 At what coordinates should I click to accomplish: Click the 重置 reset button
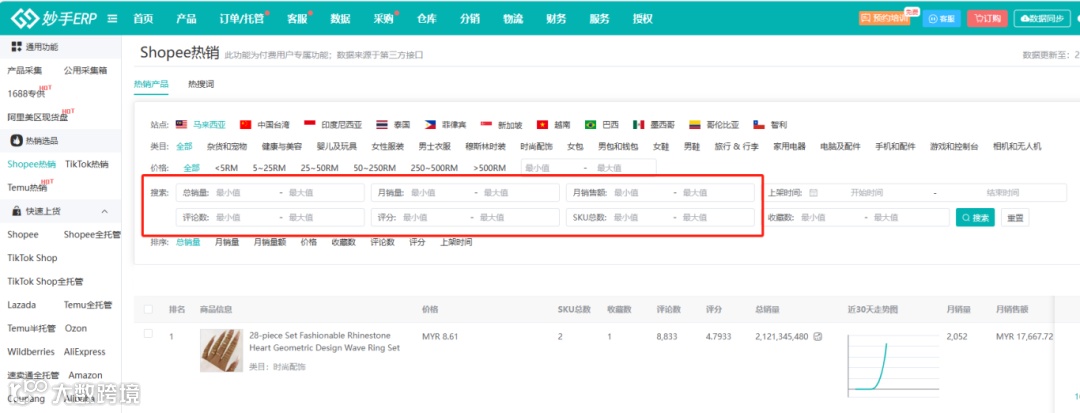(x=1015, y=218)
